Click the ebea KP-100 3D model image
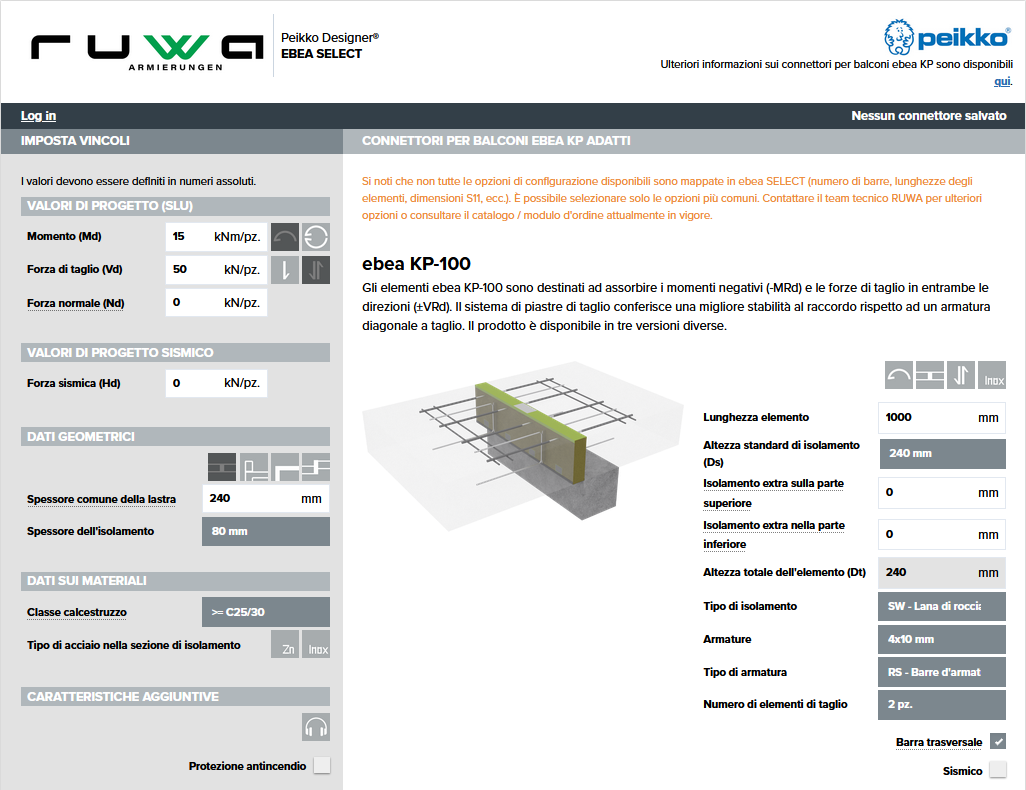 click(523, 446)
